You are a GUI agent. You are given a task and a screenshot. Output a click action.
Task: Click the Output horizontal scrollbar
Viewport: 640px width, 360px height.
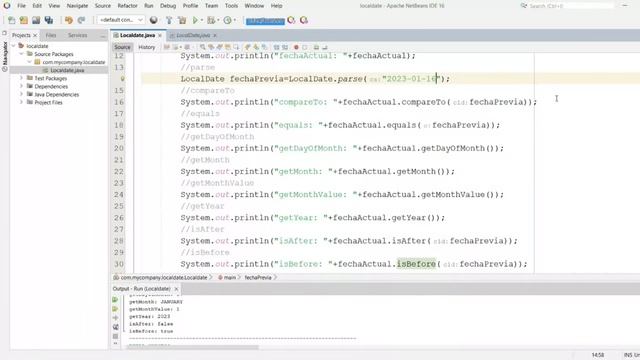[192, 347]
